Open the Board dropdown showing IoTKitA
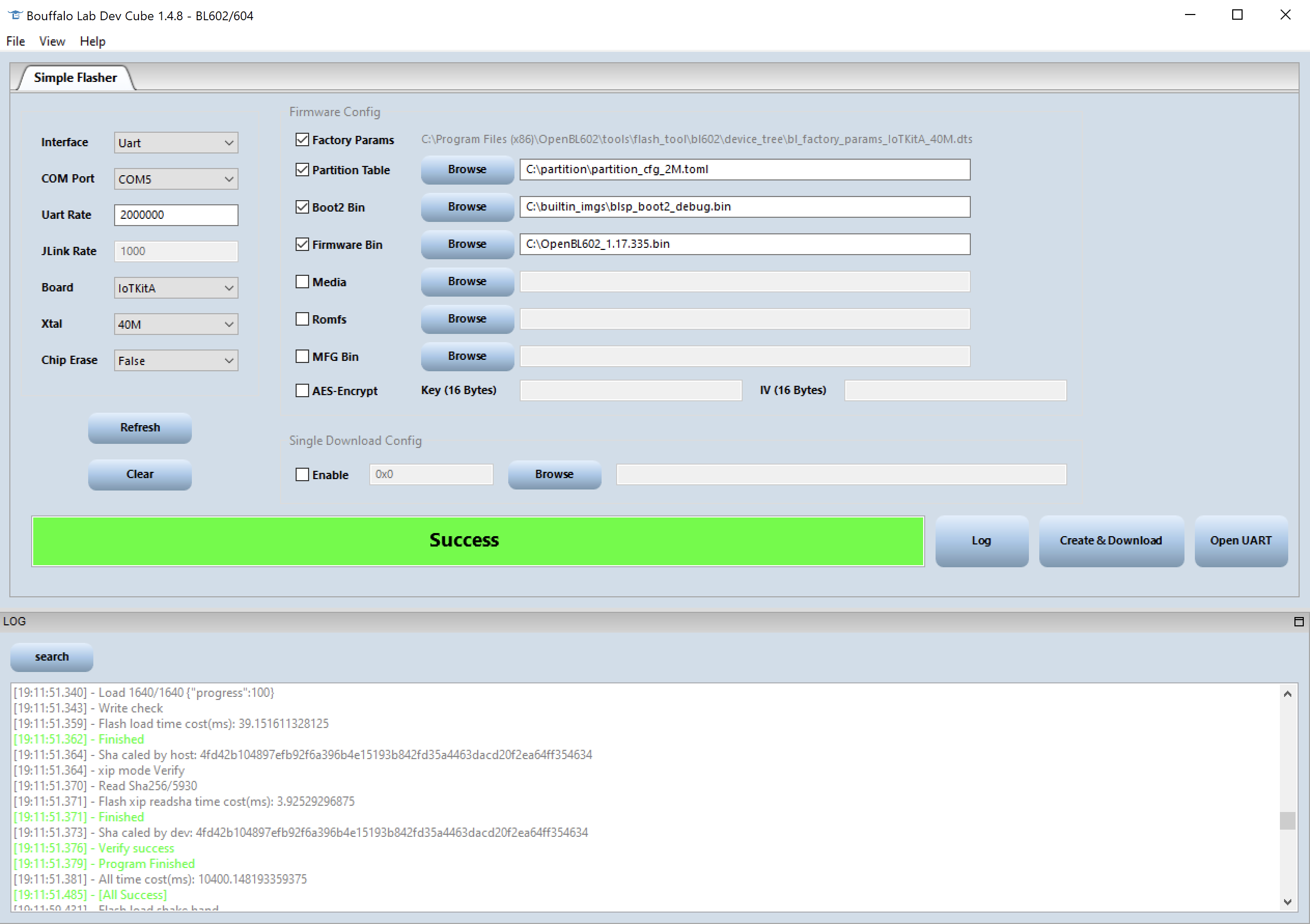The image size is (1310, 924). point(176,288)
